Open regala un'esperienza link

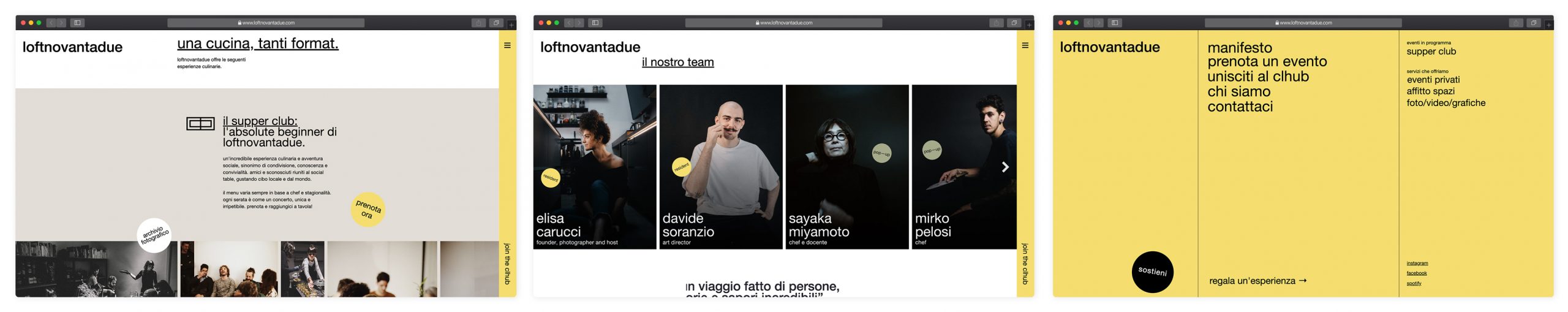tap(1257, 281)
